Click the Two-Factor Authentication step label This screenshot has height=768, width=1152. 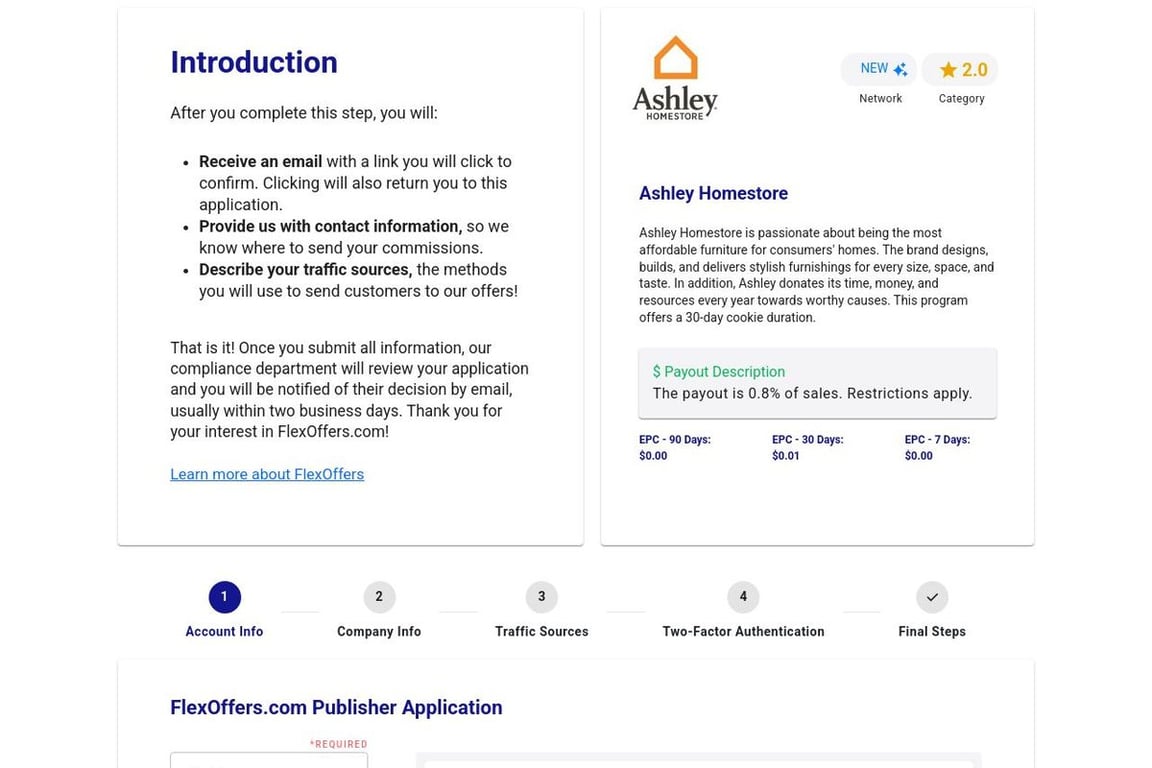743,631
